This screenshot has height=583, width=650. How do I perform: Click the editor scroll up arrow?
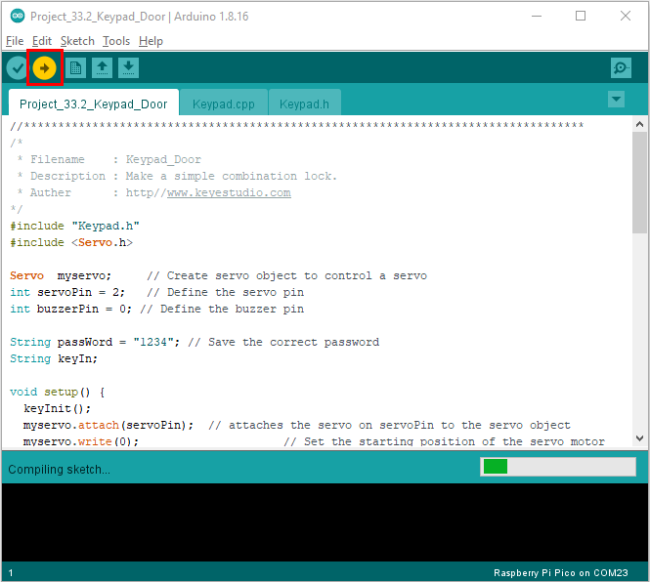(639, 124)
